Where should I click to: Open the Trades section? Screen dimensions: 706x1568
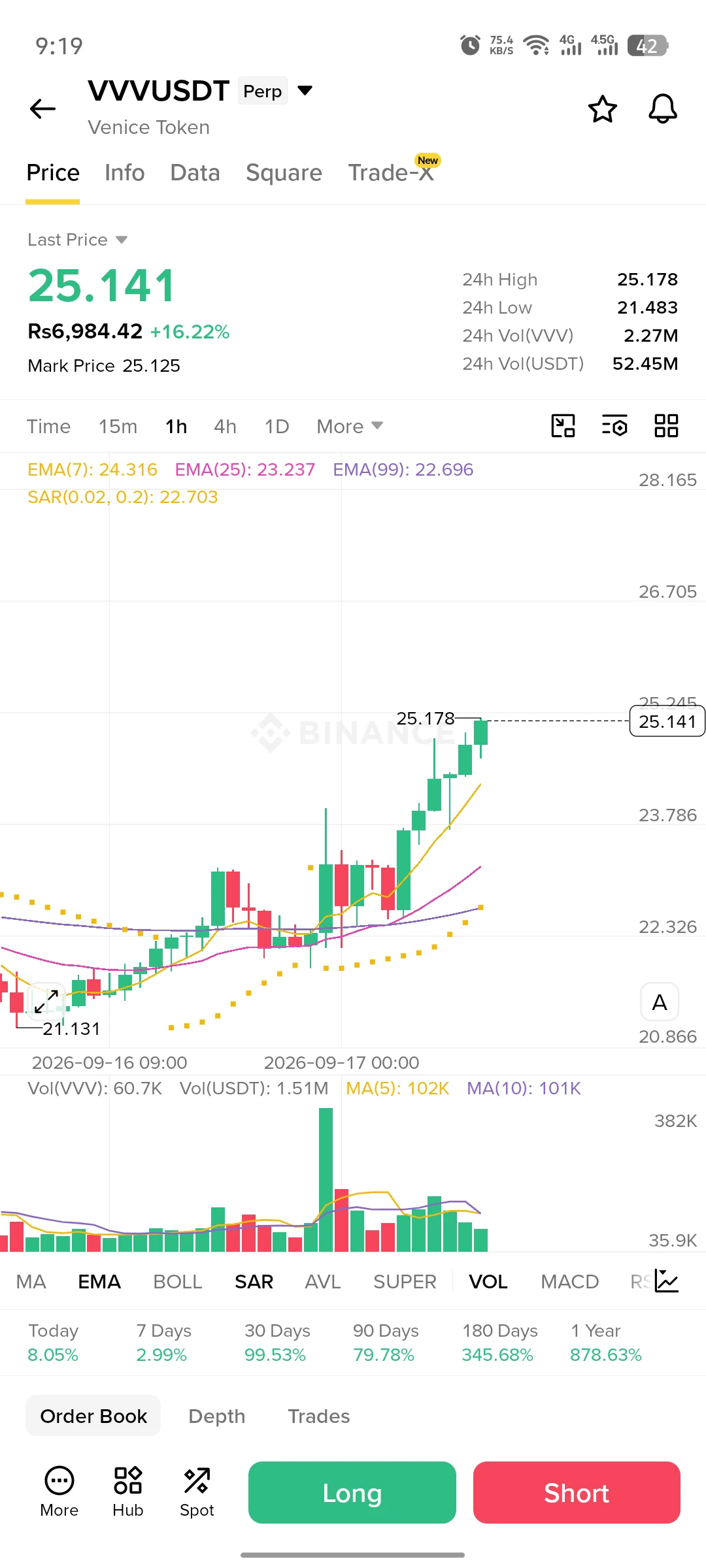click(319, 1416)
